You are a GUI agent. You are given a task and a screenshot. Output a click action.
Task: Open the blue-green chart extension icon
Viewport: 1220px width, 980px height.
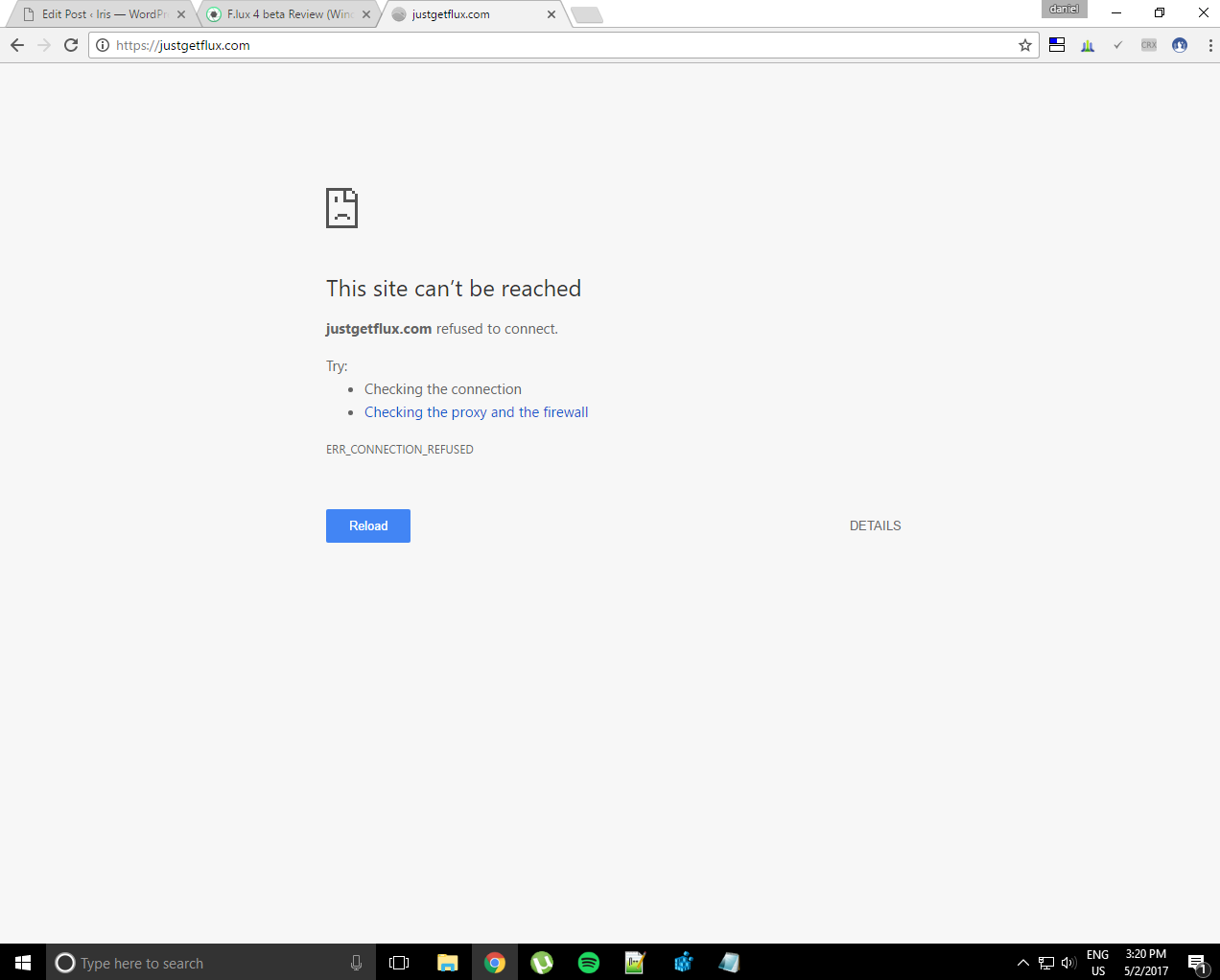(1088, 45)
